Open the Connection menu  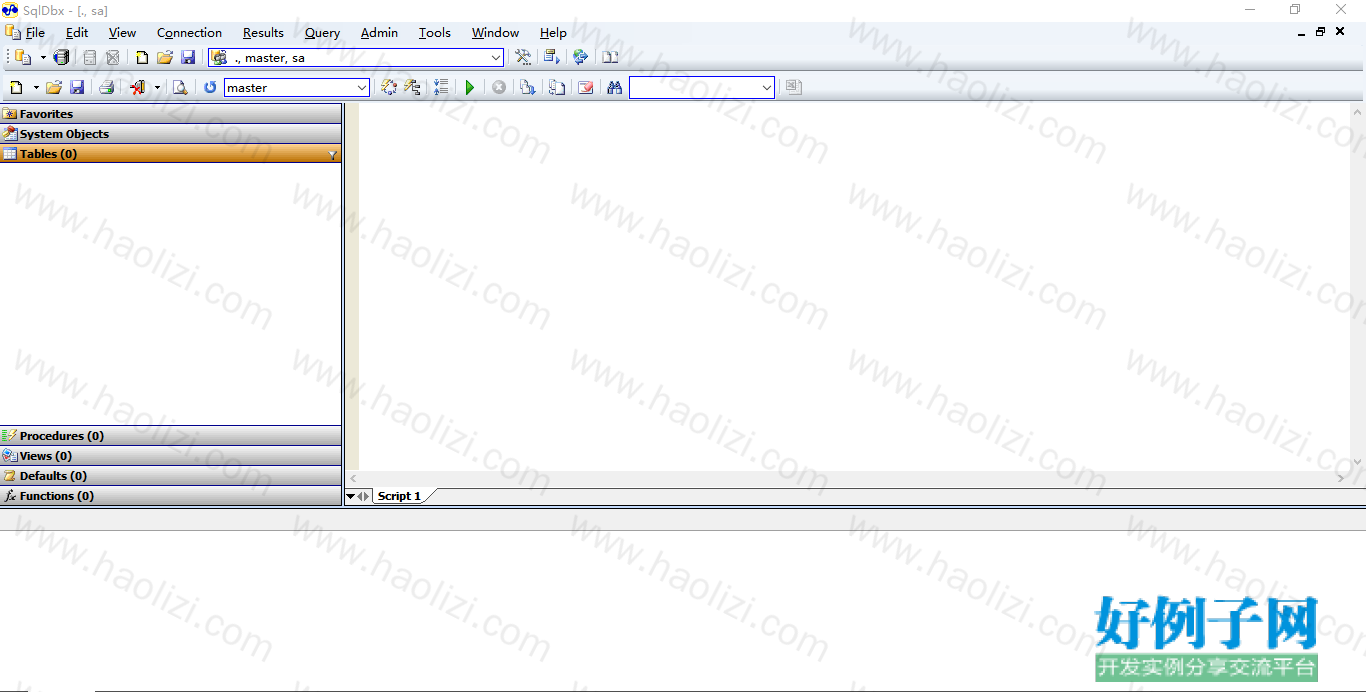189,33
